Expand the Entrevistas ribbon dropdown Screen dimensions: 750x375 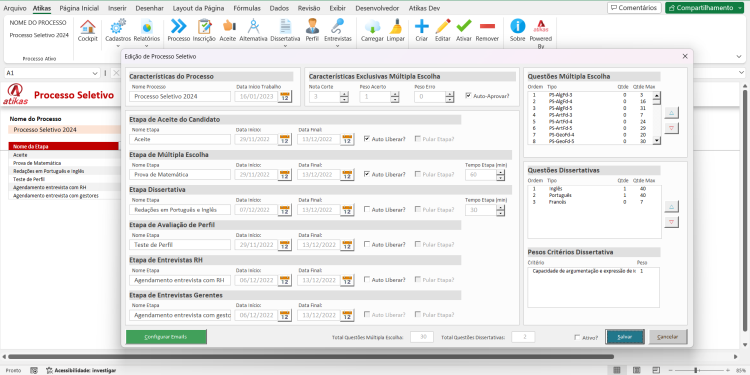pyautogui.click(x=338, y=46)
